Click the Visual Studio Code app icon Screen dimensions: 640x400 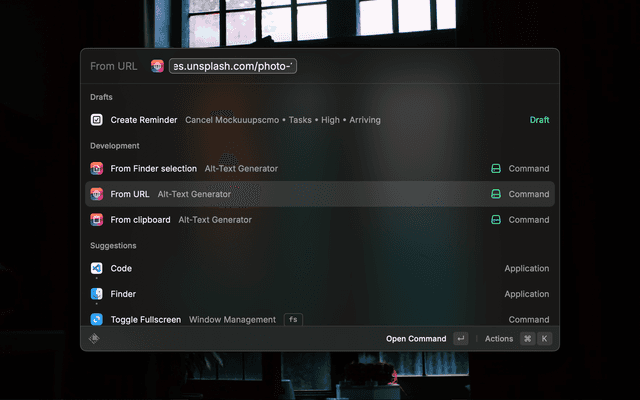coord(97,268)
